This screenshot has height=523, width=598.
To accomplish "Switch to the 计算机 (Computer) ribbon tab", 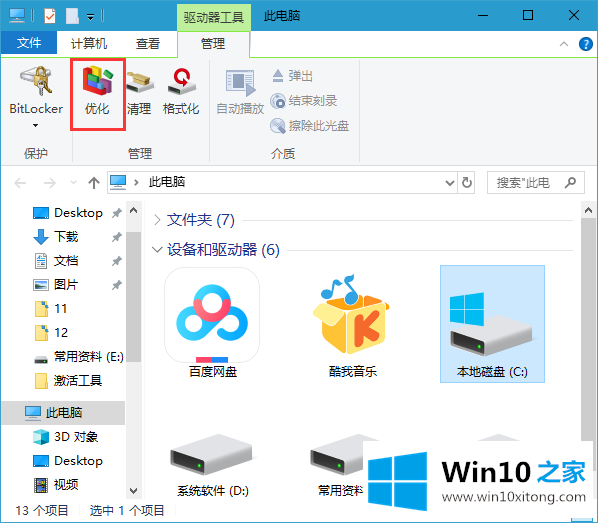I will 89,43.
